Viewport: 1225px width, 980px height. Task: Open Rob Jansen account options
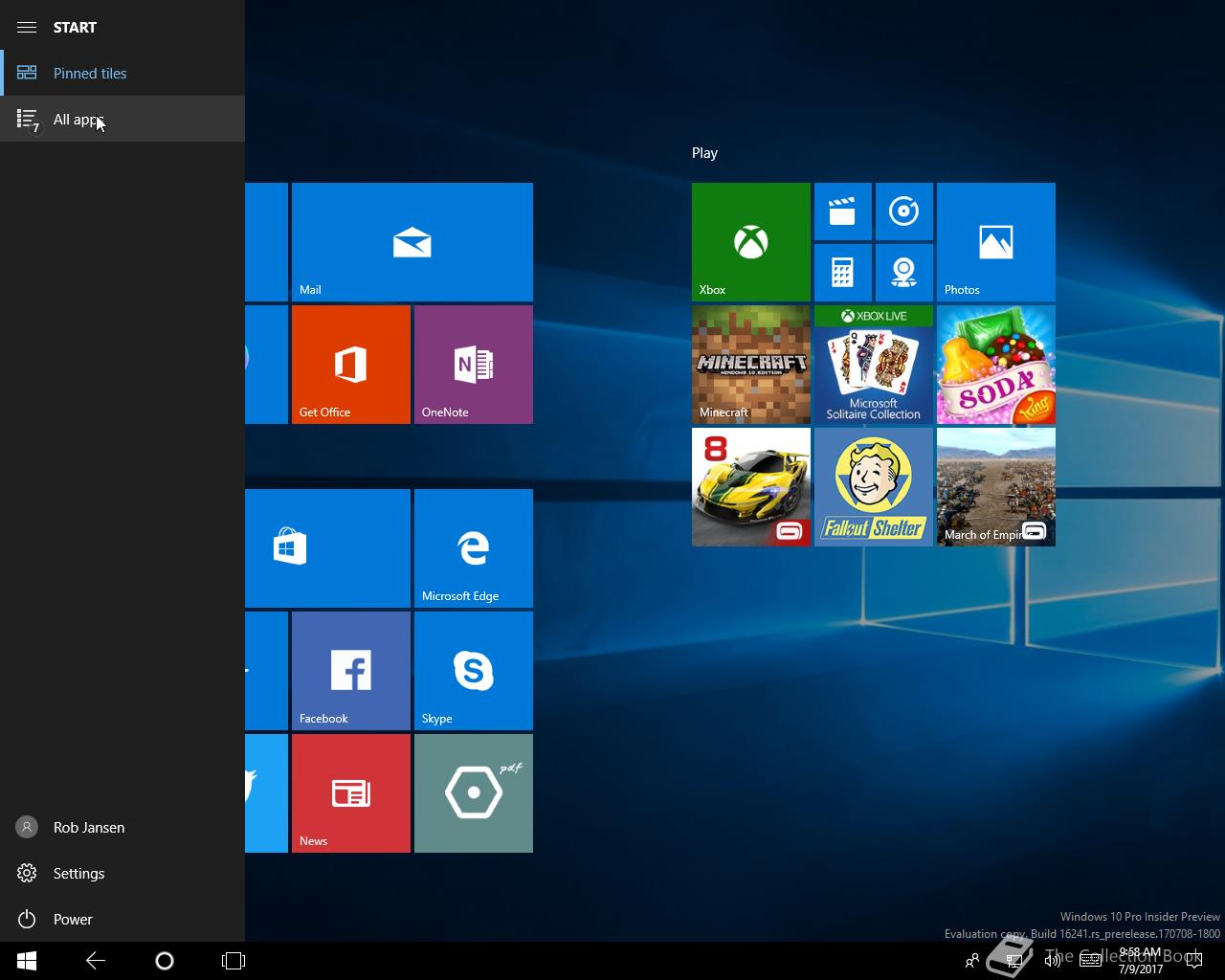point(122,827)
